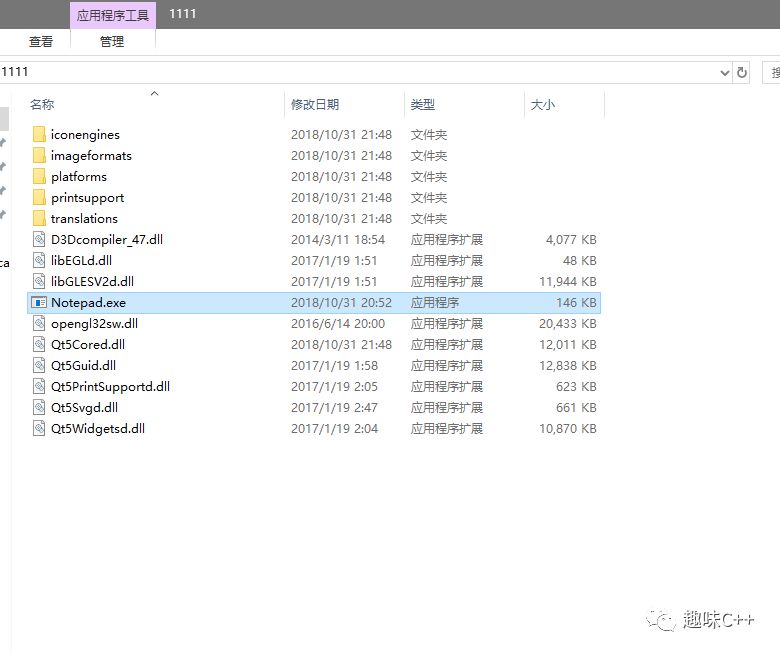Viewport: 780px width, 654px height.
Task: Click the 2014/3/11 18:54 date cell
Action: click(338, 240)
